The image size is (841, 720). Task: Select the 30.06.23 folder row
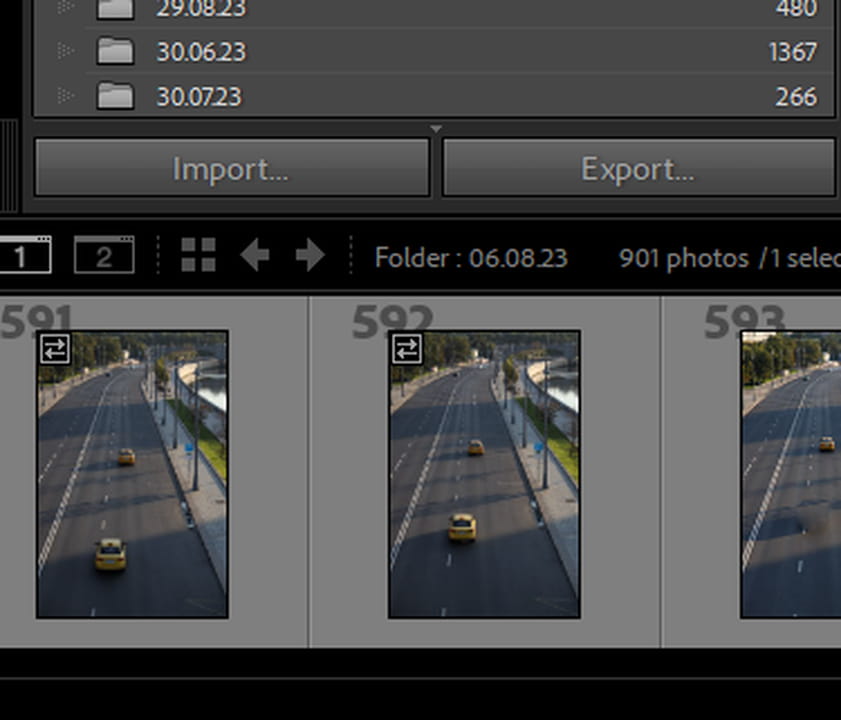point(434,52)
